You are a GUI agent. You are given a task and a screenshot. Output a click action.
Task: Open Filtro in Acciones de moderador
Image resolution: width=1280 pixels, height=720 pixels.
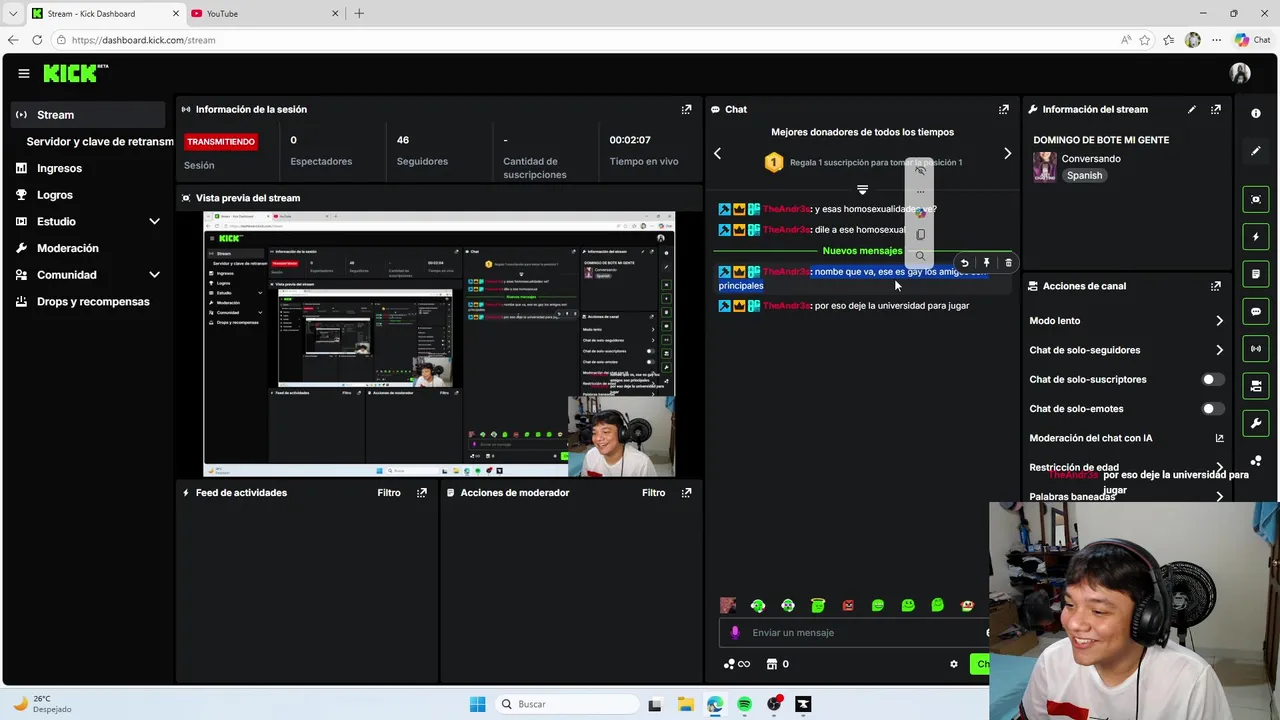[x=654, y=493]
